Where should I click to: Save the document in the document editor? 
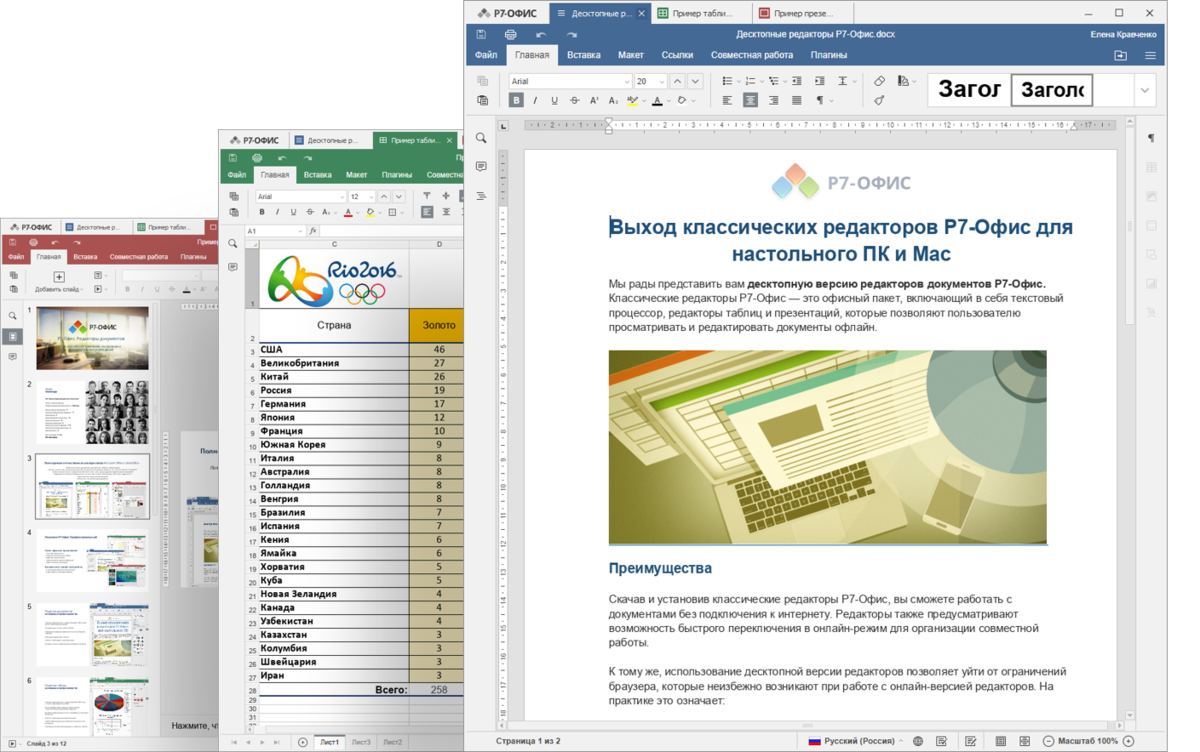[482, 34]
